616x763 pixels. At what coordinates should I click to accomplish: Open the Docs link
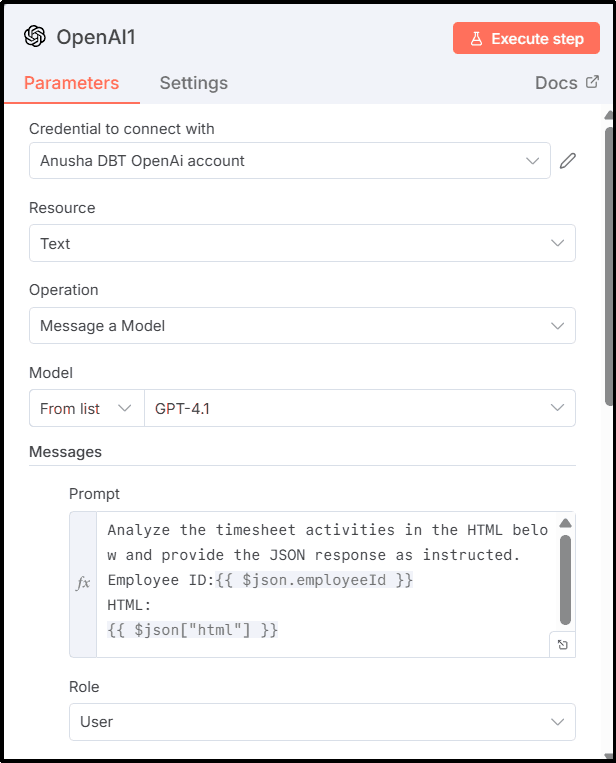(556, 83)
